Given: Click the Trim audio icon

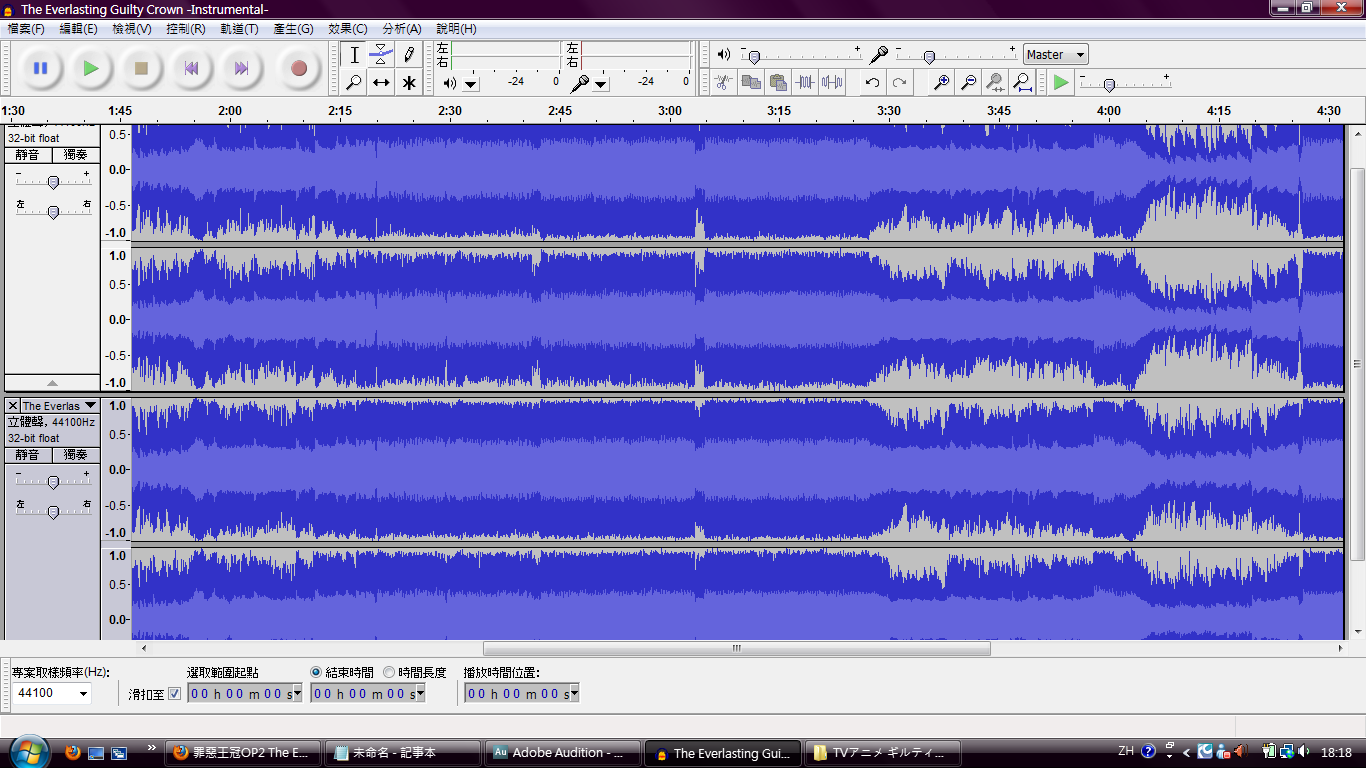Looking at the screenshot, I should (804, 82).
